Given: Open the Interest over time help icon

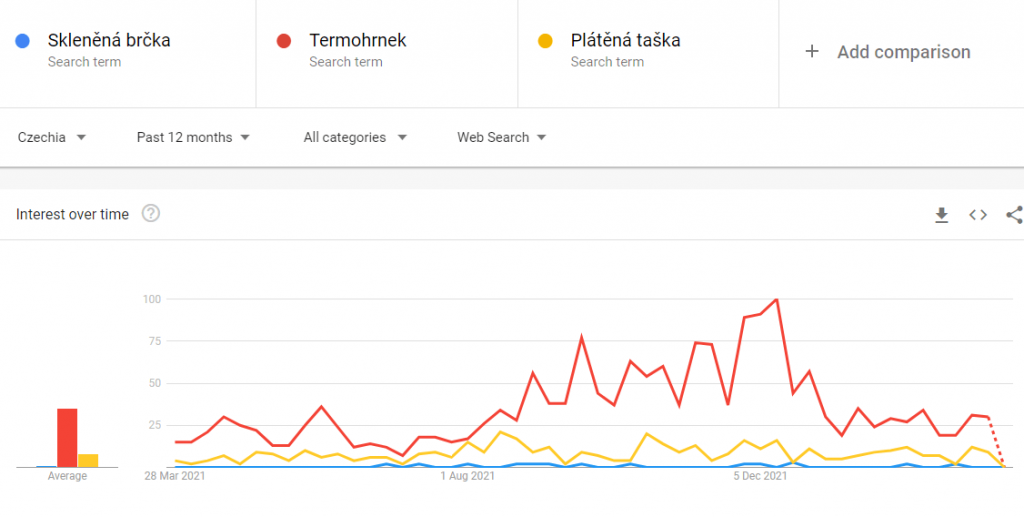Looking at the screenshot, I should pos(151,213).
